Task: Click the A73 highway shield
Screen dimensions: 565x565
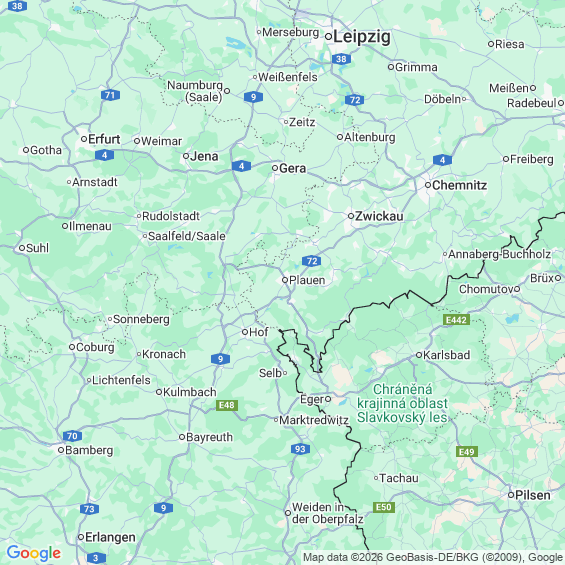Action: point(89,509)
